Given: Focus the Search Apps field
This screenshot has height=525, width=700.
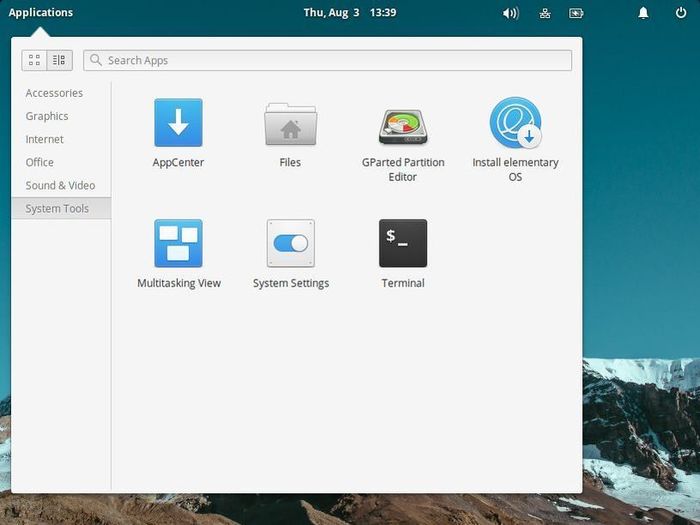Looking at the screenshot, I should pyautogui.click(x=330, y=60).
